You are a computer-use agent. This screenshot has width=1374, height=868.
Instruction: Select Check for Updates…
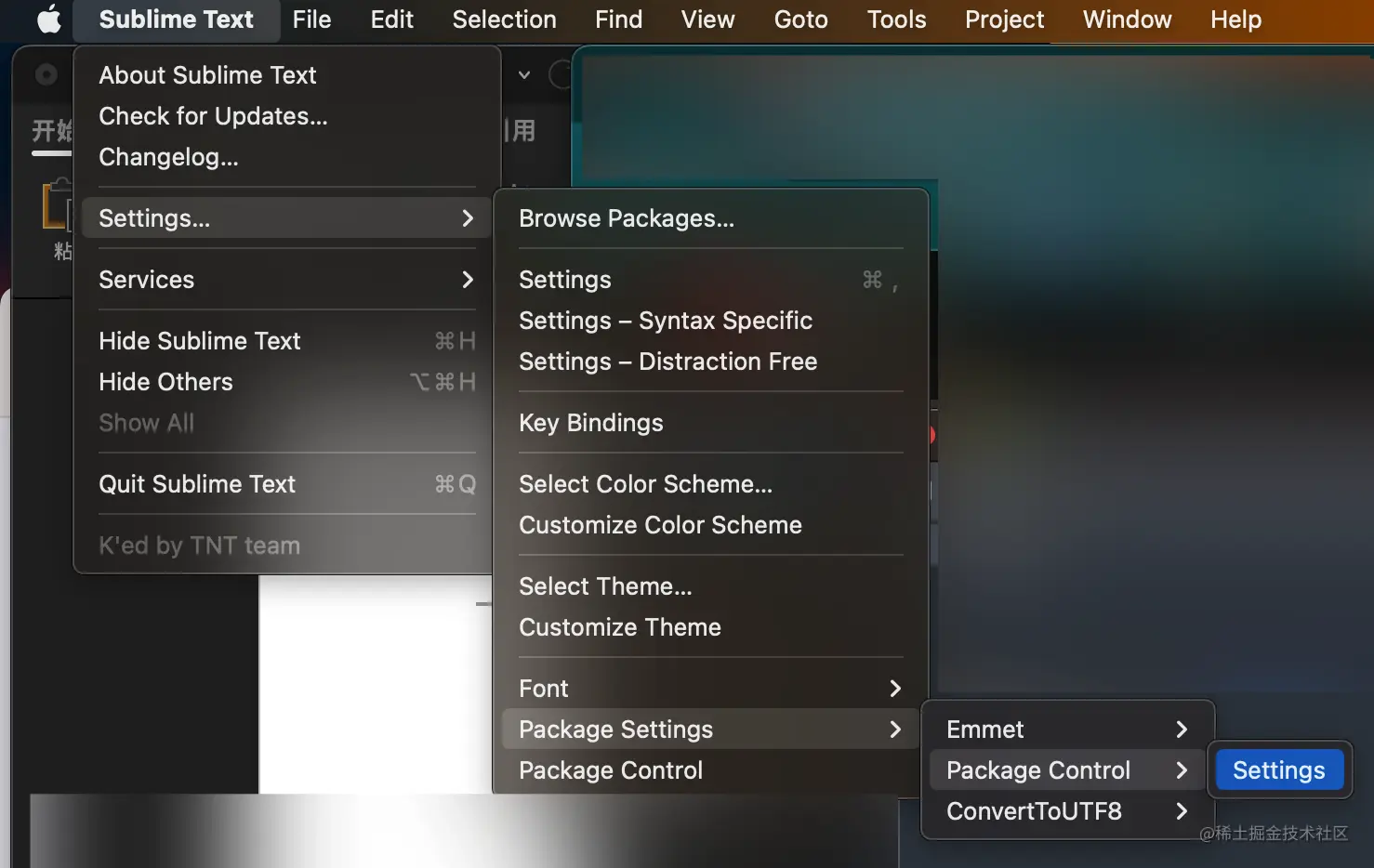coord(286,116)
